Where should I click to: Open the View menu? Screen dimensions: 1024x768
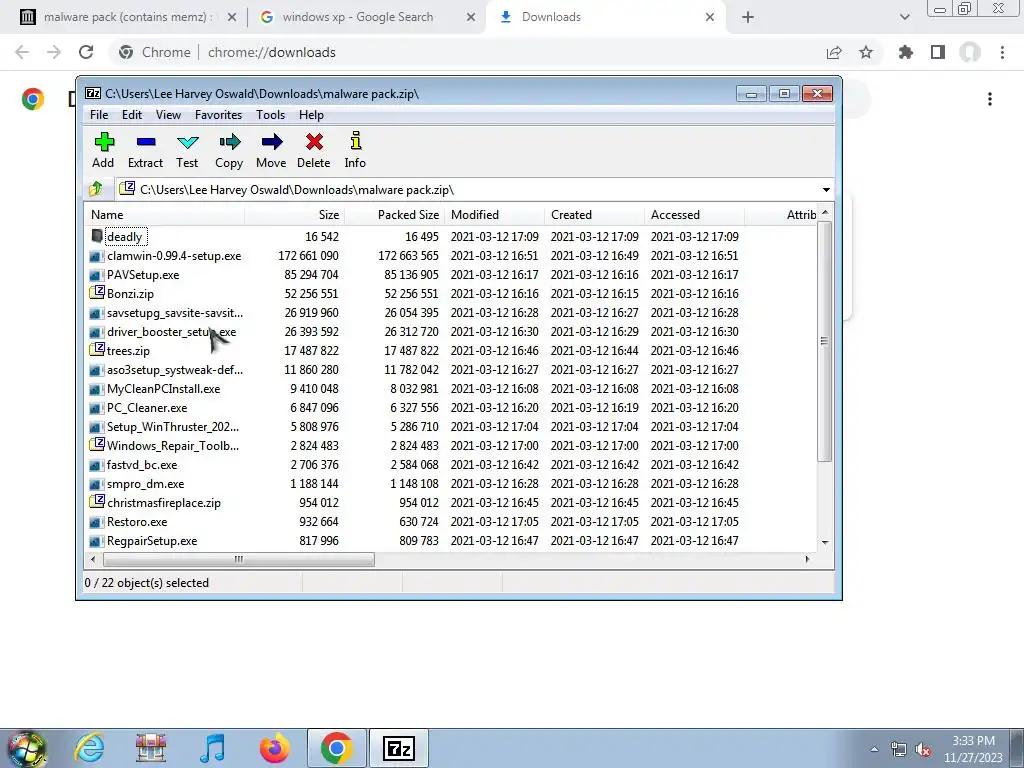tap(168, 115)
